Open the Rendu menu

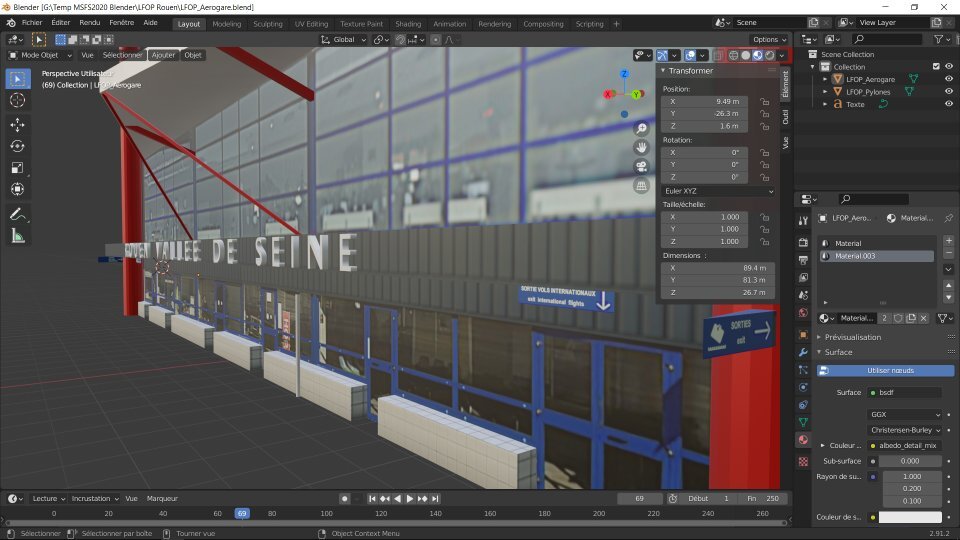(x=89, y=22)
